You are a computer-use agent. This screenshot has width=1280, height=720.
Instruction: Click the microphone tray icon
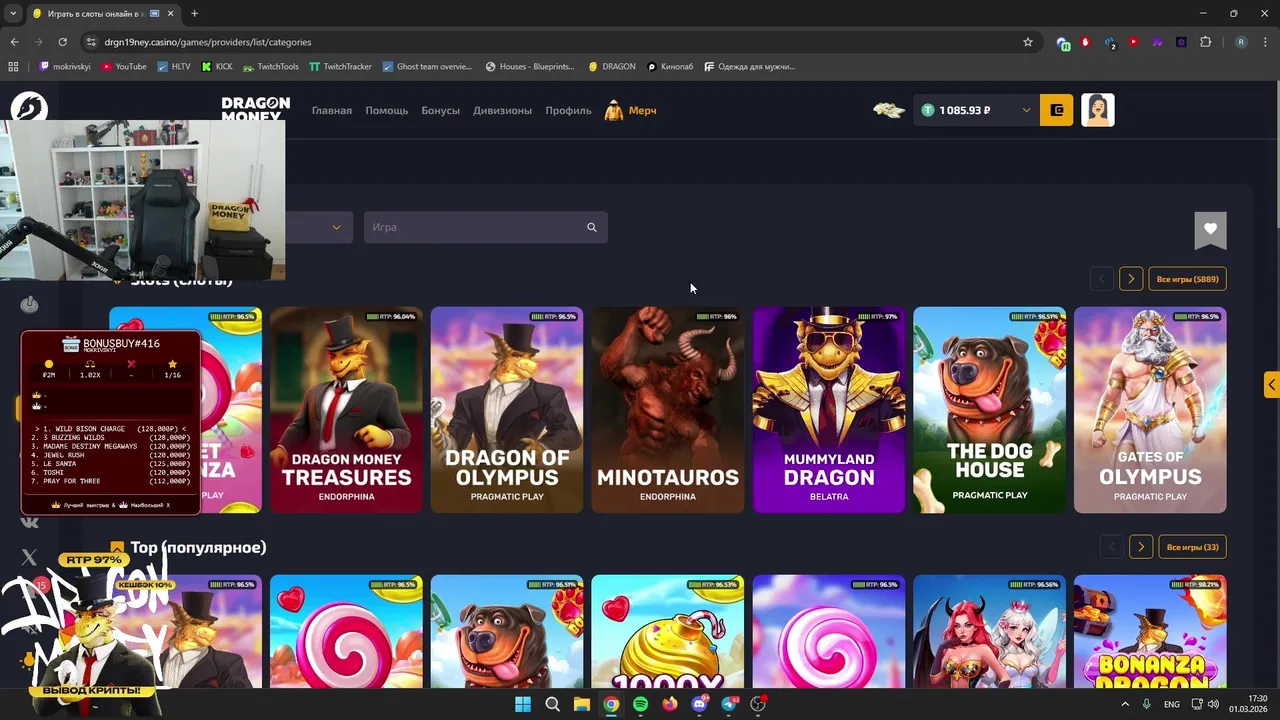[1147, 704]
